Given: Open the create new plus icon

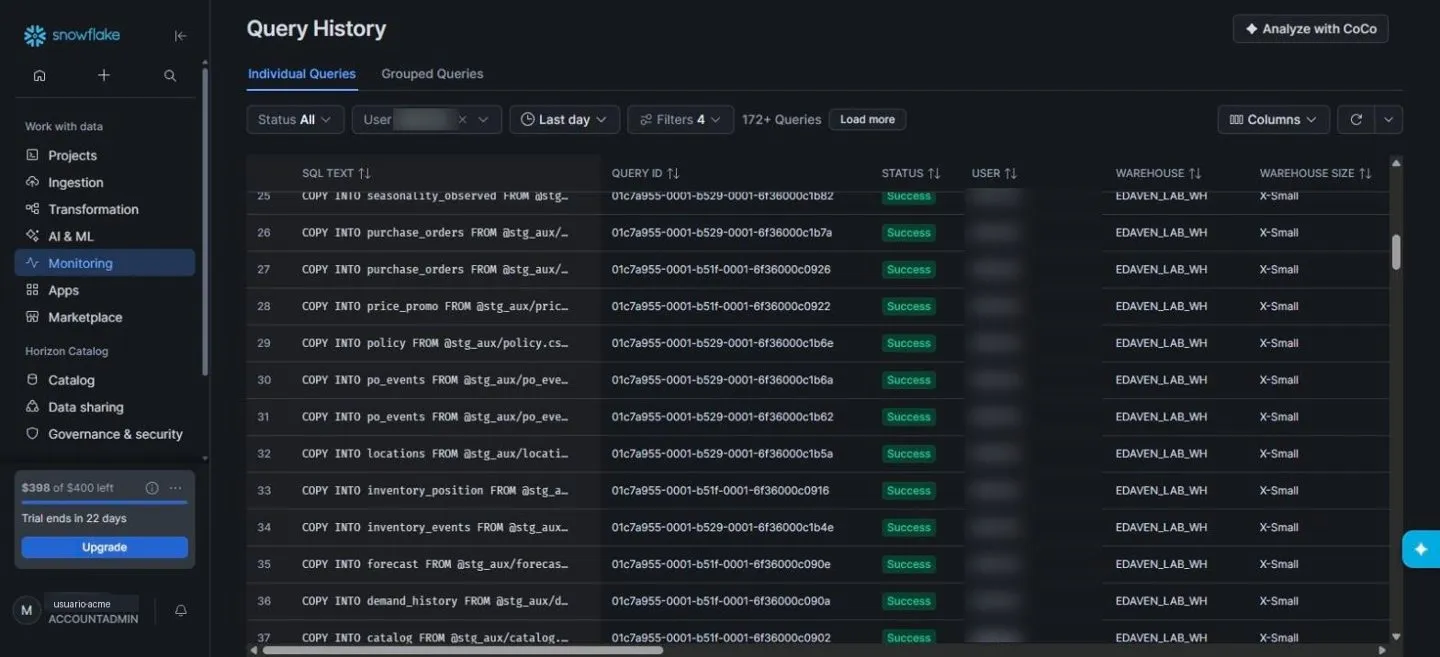Looking at the screenshot, I should (x=104, y=75).
